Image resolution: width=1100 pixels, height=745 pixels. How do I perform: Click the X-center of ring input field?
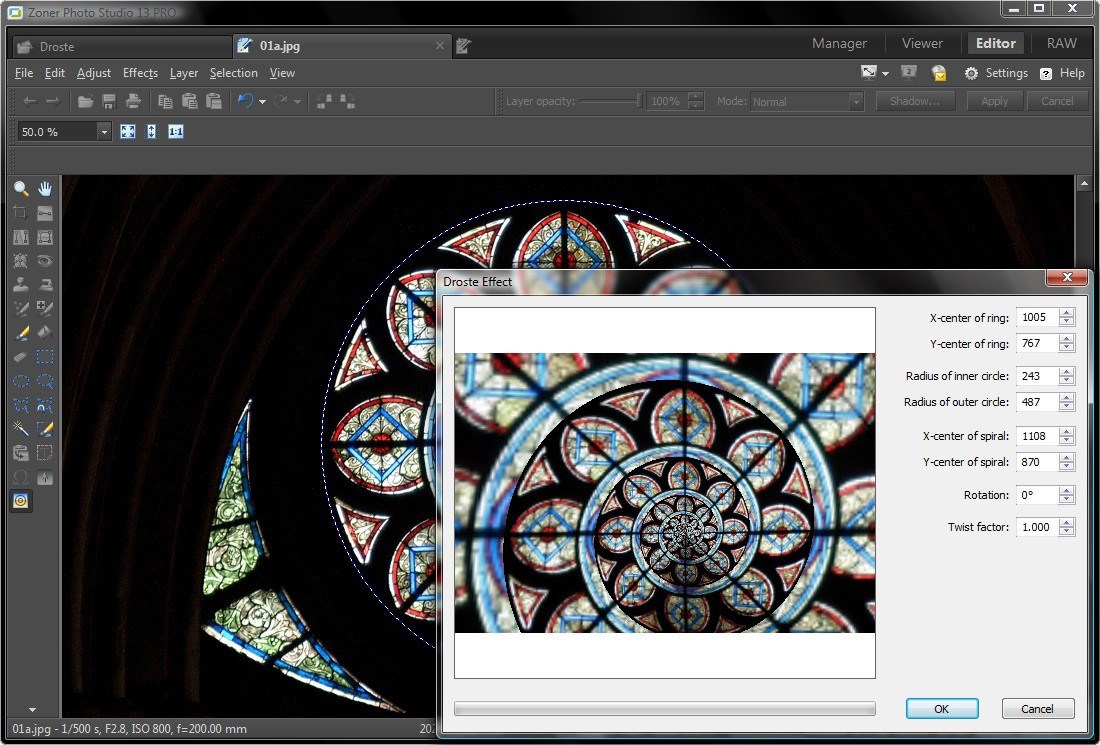pos(1035,317)
